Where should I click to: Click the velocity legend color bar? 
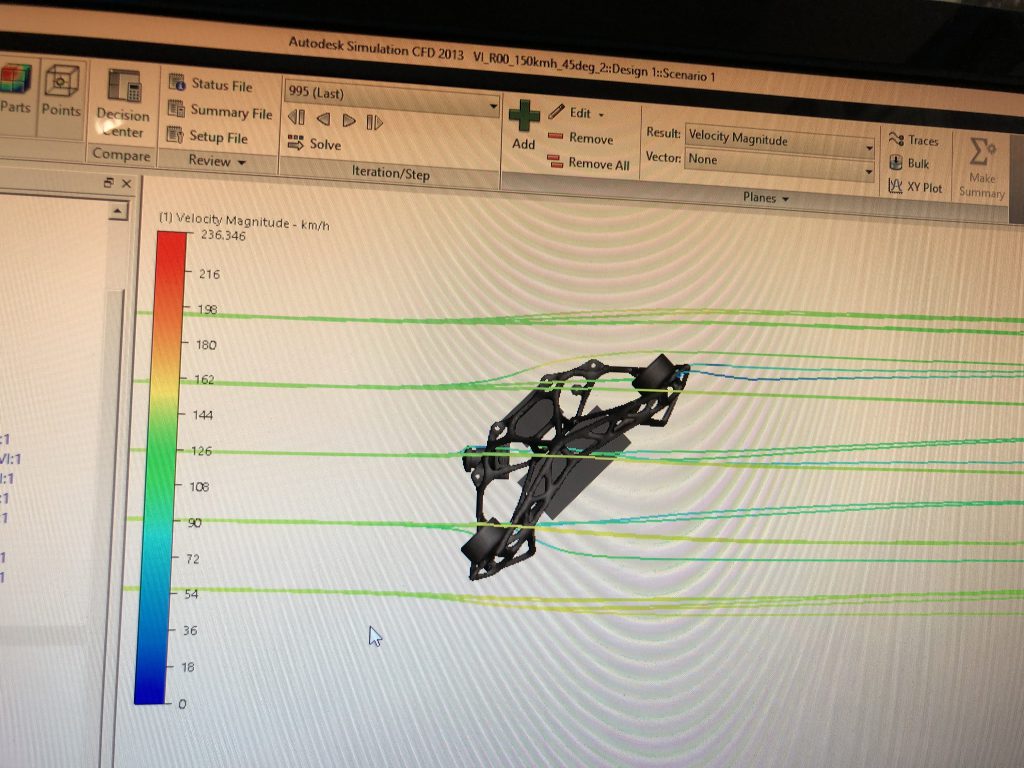click(160, 468)
